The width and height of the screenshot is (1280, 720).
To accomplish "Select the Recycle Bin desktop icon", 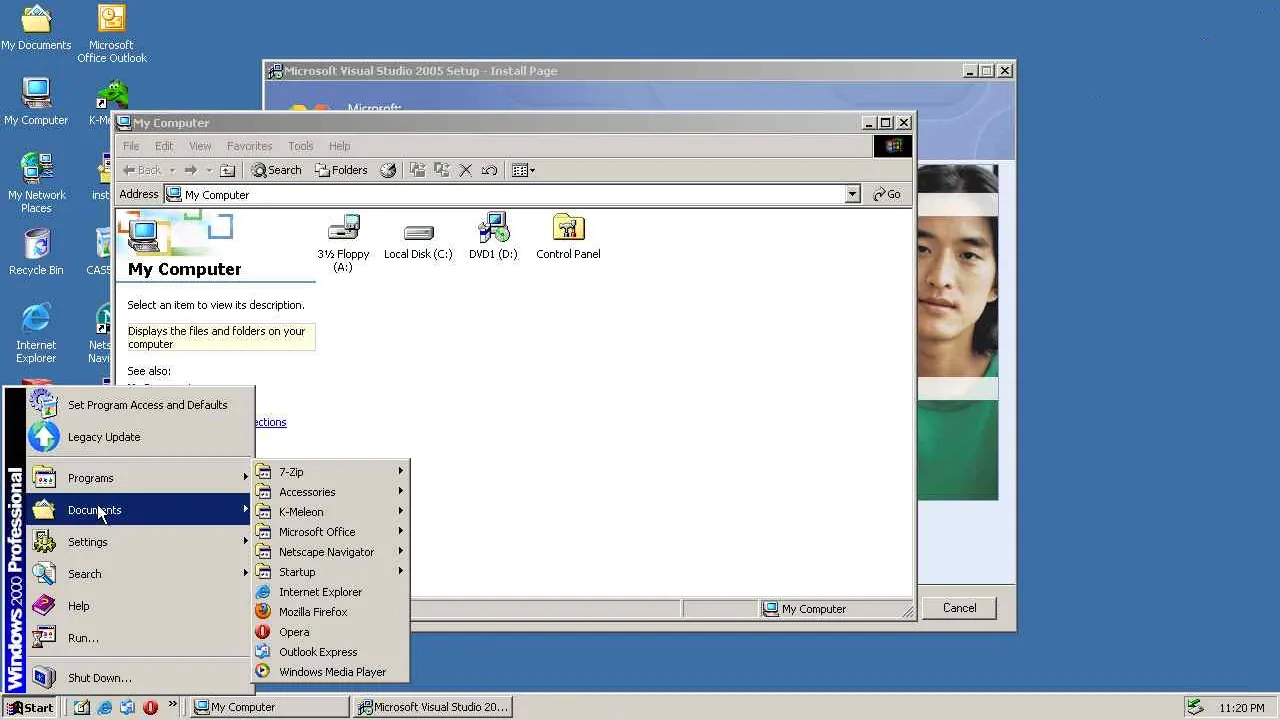I will point(36,252).
